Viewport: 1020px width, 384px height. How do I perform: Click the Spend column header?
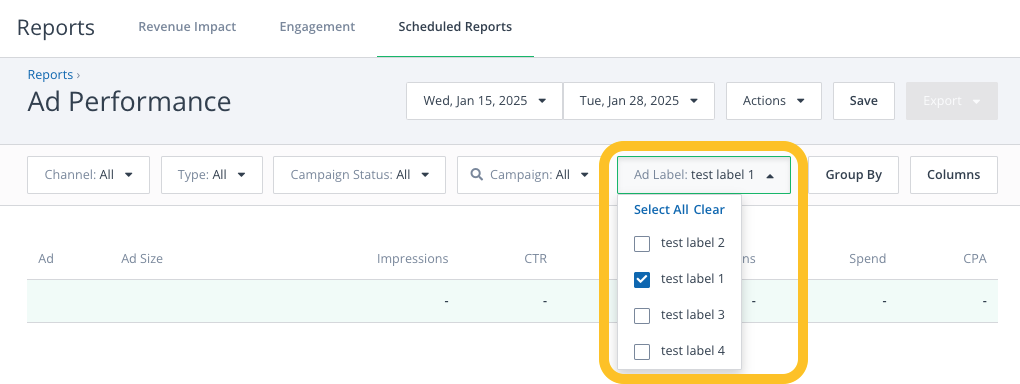[x=867, y=258]
